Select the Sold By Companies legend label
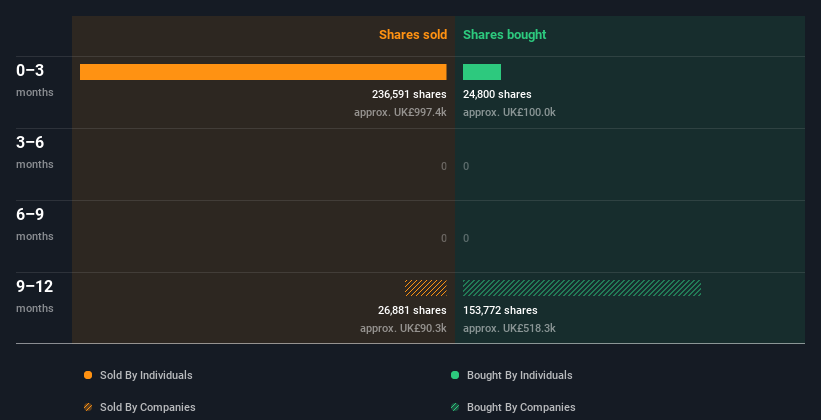Image resolution: width=821 pixels, height=420 pixels. 148,407
